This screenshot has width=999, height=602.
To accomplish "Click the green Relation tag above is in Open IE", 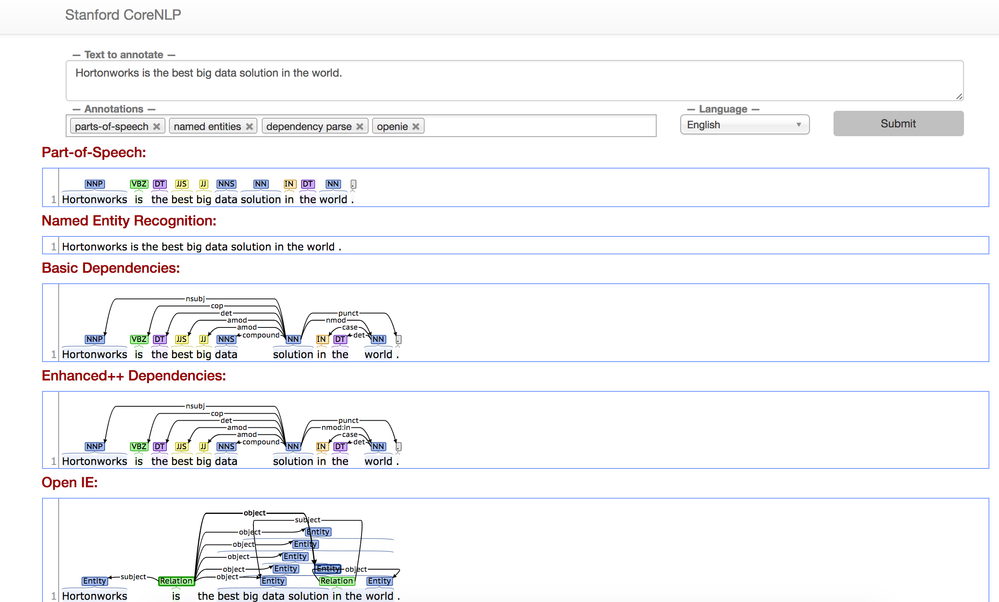I will [176, 581].
